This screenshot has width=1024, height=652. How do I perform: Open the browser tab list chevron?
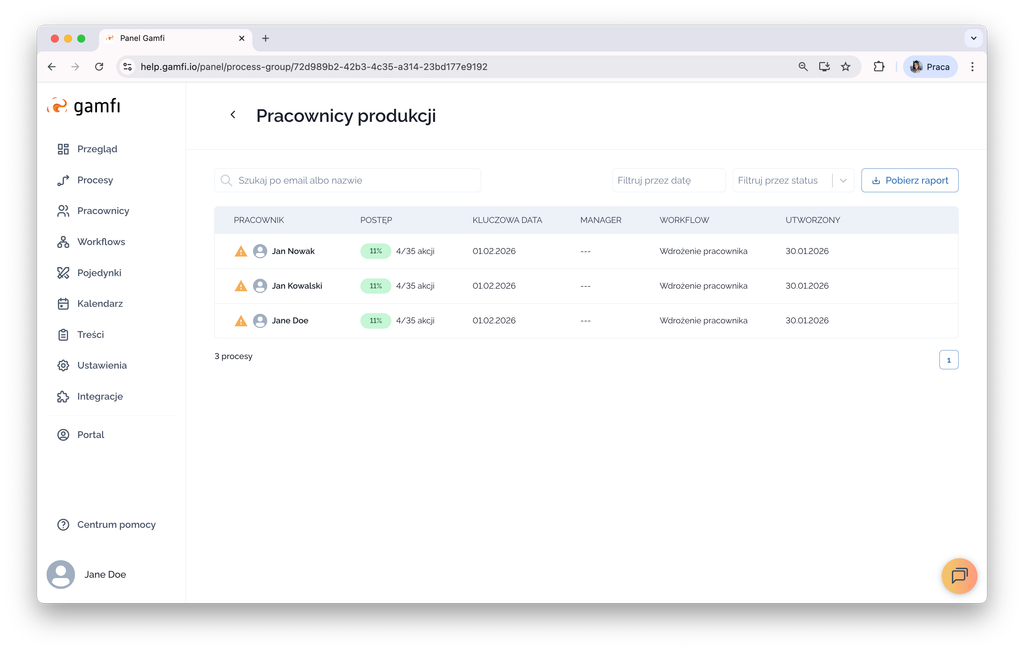point(972,38)
